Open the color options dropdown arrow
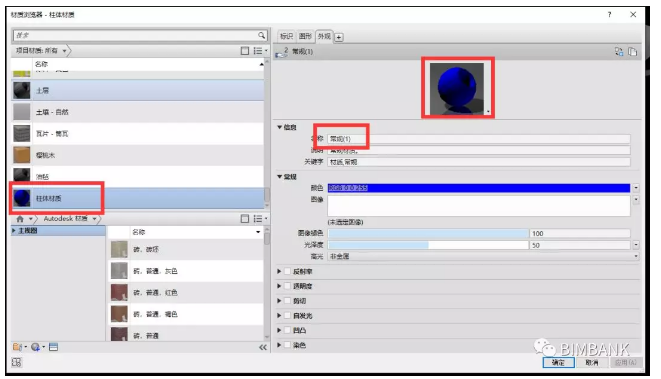Viewport: 661px width, 379px height. pyautogui.click(x=636, y=188)
